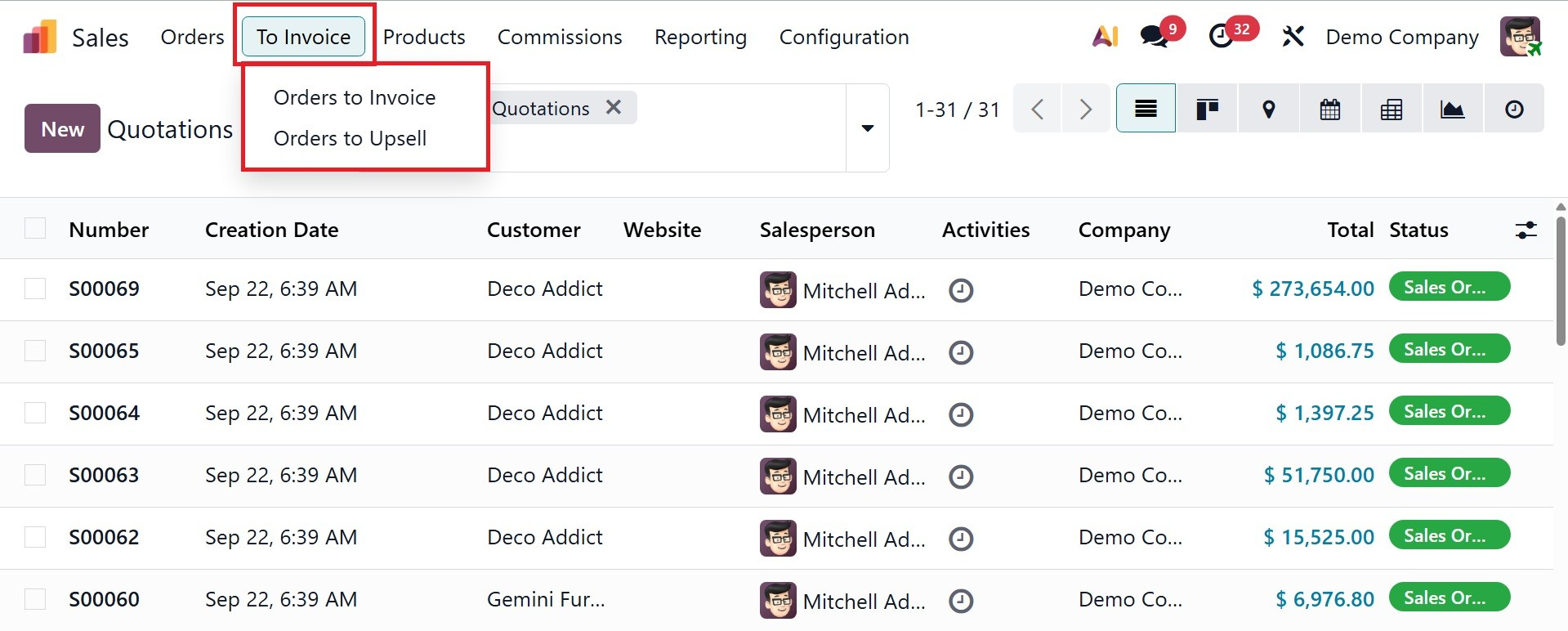This screenshot has width=1568, height=631.
Task: Select the S00069 row checkbox
Action: pos(35,289)
